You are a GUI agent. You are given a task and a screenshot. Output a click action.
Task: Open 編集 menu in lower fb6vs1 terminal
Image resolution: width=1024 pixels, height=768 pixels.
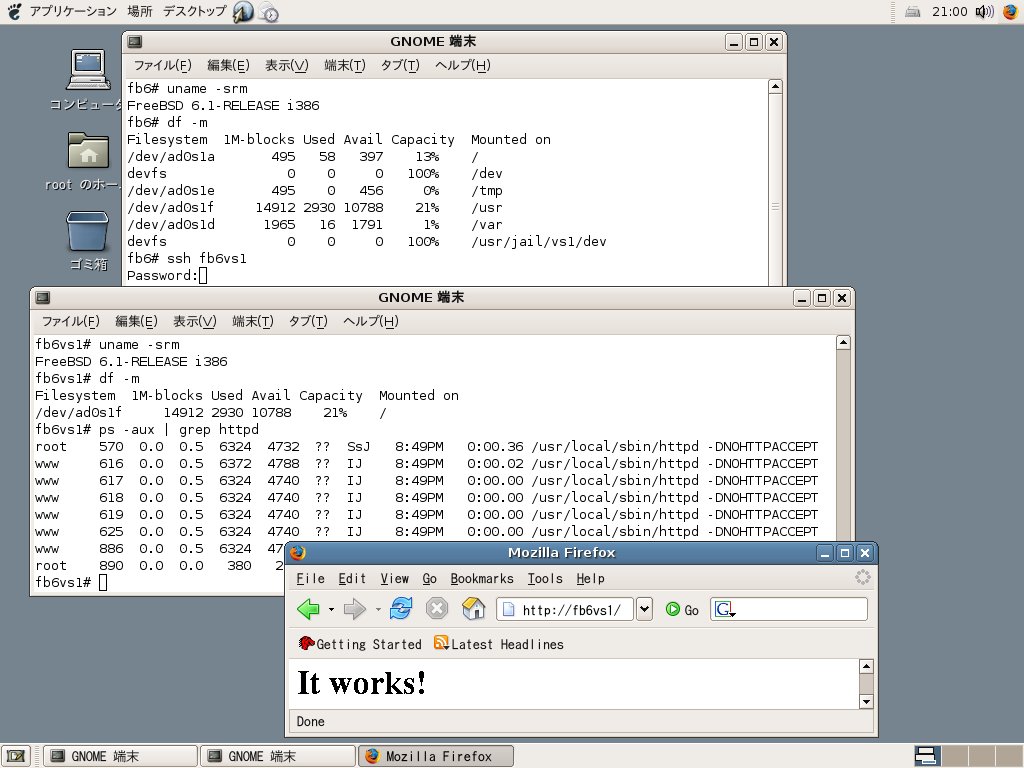[136, 321]
